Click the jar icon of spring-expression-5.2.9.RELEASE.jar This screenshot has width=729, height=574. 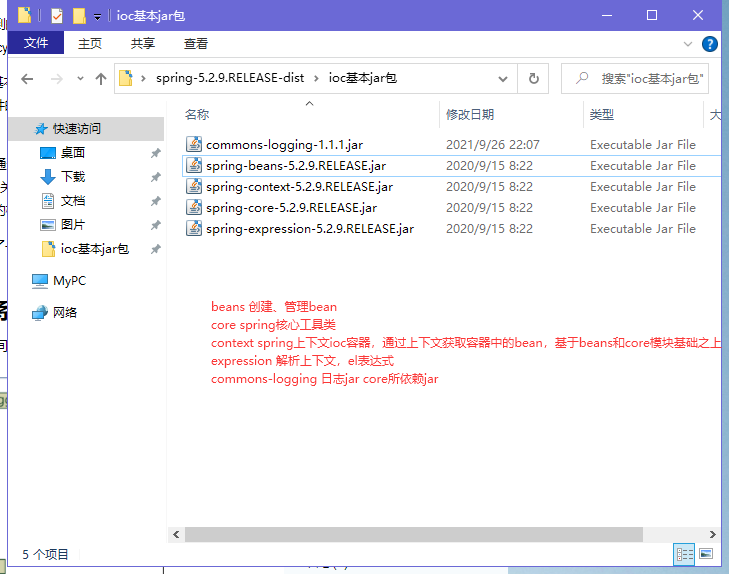coord(194,228)
